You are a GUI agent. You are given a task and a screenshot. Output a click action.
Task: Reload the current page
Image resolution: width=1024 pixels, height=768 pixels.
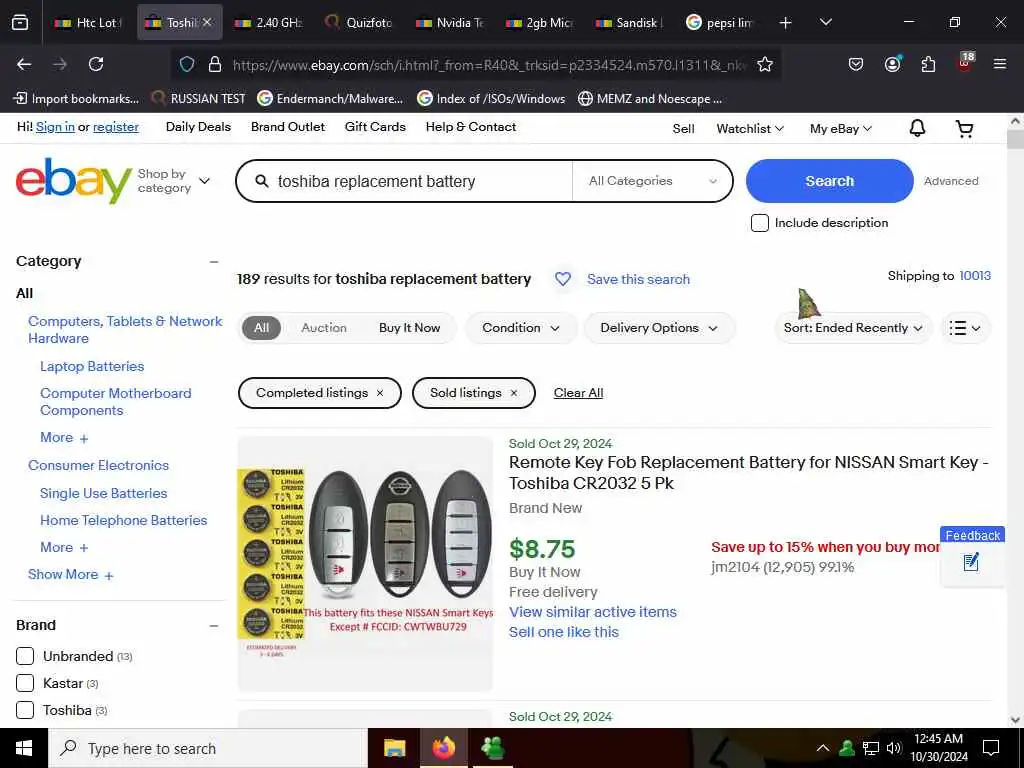pyautogui.click(x=96, y=64)
